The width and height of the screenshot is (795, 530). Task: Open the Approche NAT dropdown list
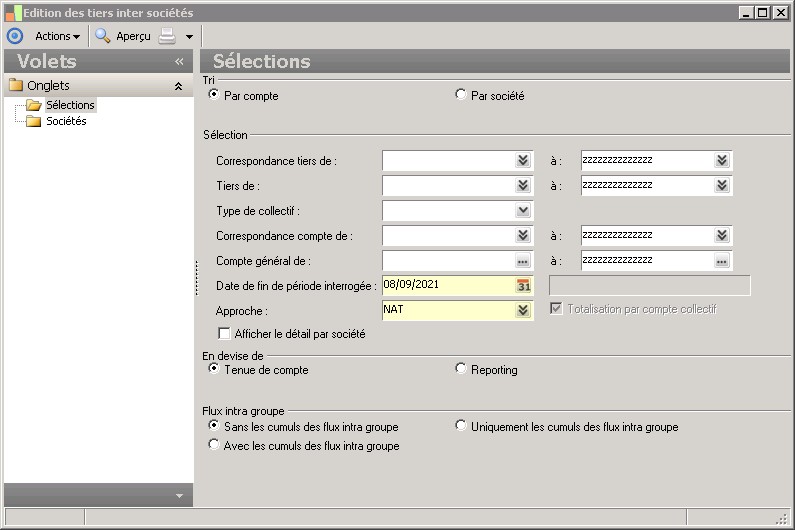[x=523, y=311]
